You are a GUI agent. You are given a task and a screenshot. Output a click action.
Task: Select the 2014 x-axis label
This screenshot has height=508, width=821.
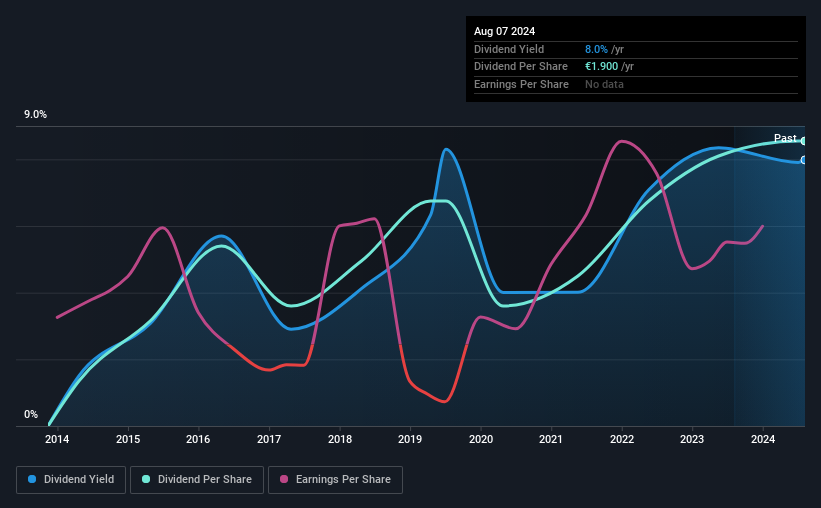point(57,439)
